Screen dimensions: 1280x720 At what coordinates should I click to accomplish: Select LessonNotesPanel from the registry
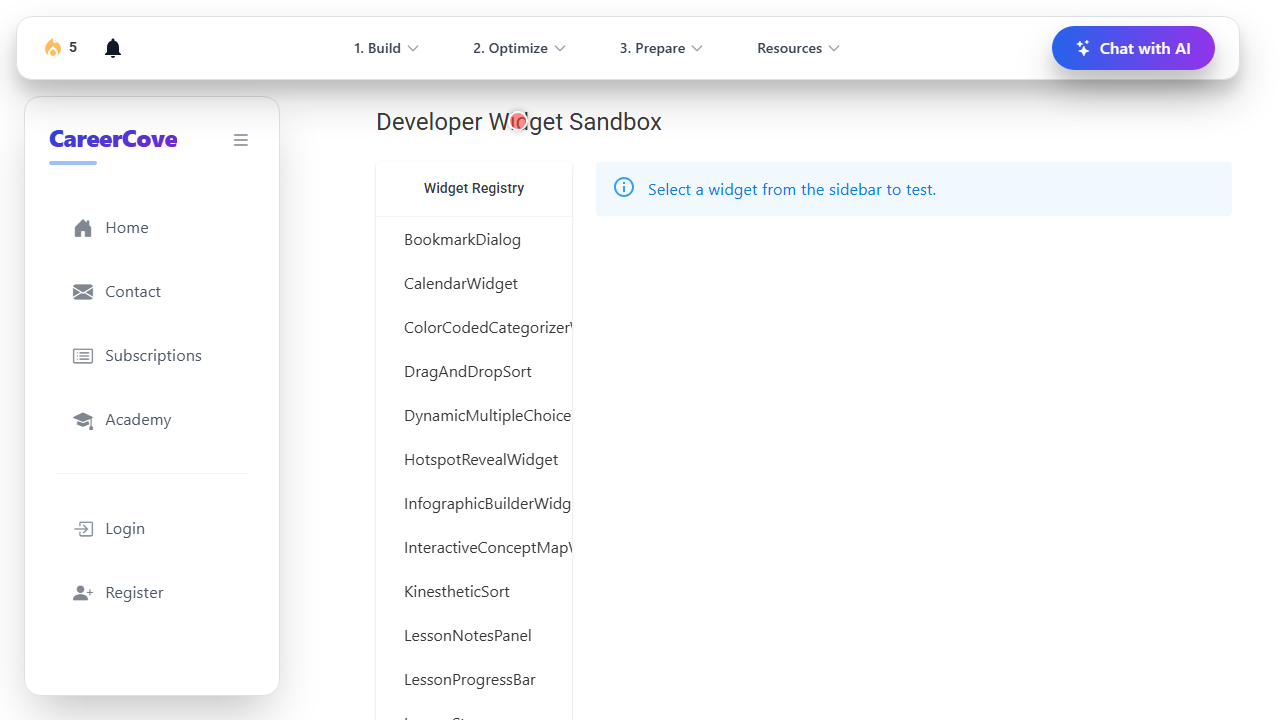[x=474, y=636]
